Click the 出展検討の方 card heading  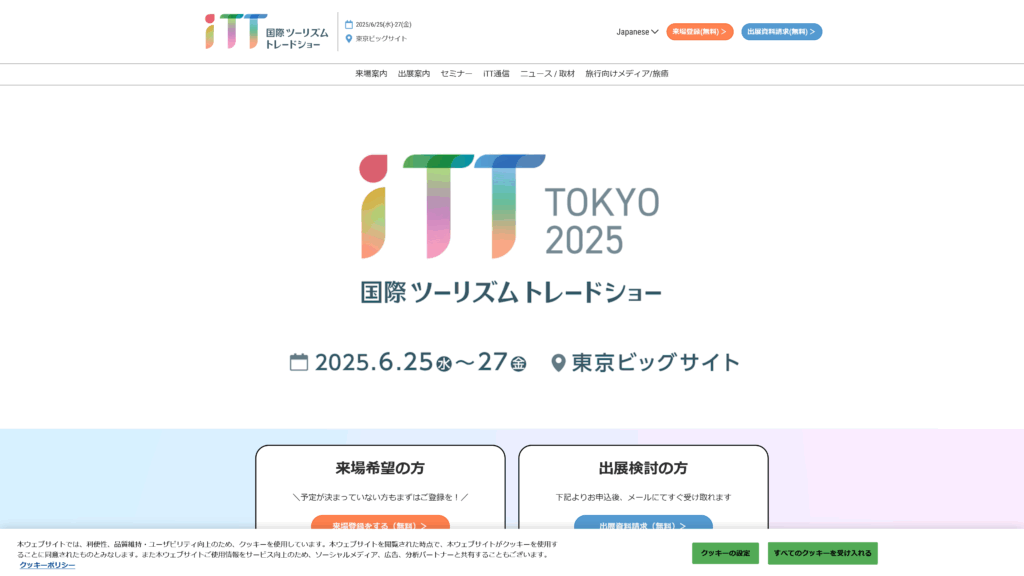pyautogui.click(x=643, y=468)
